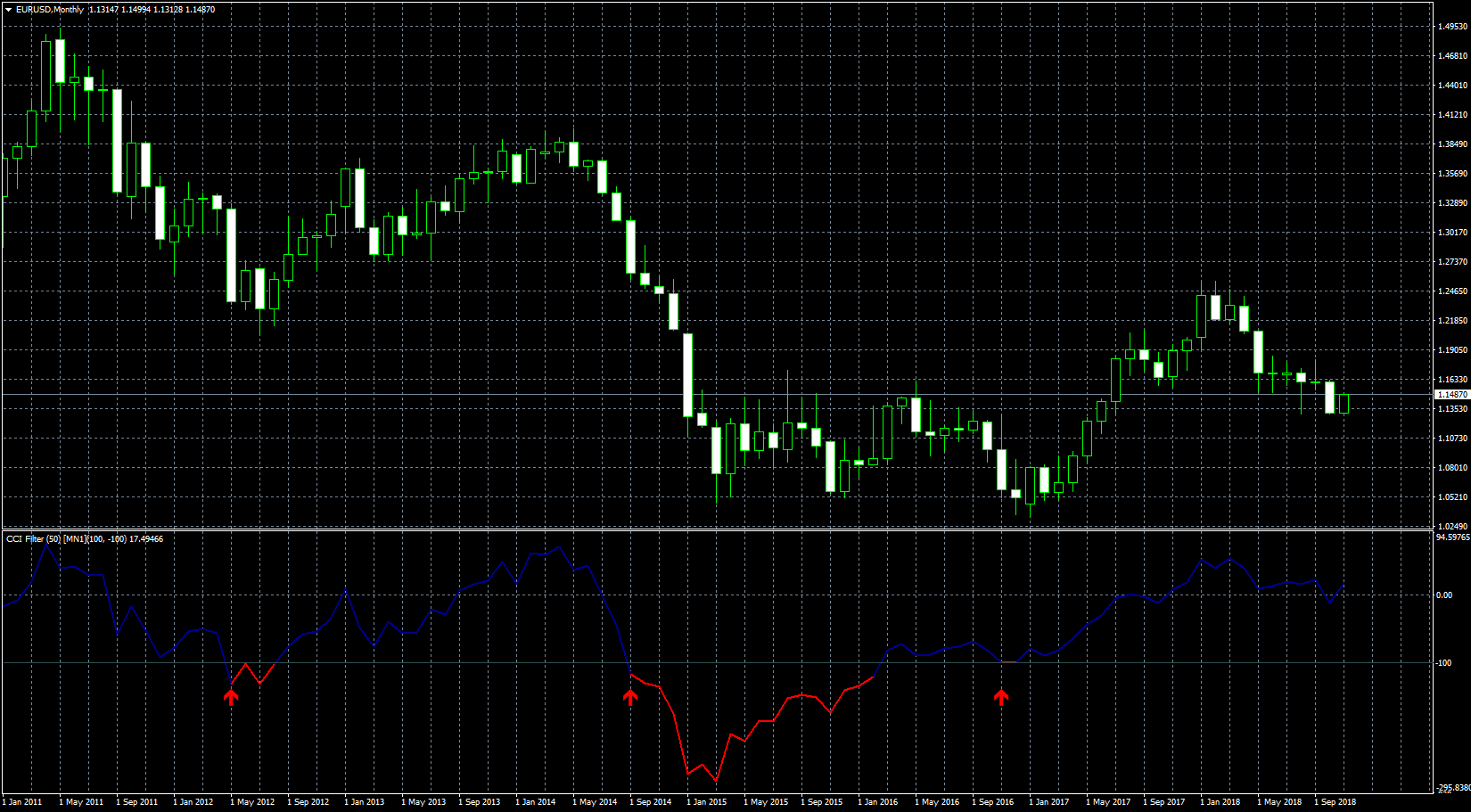The height and width of the screenshot is (812, 1471).
Task: Click the 1 Sep 2011 date label
Action: point(136,802)
